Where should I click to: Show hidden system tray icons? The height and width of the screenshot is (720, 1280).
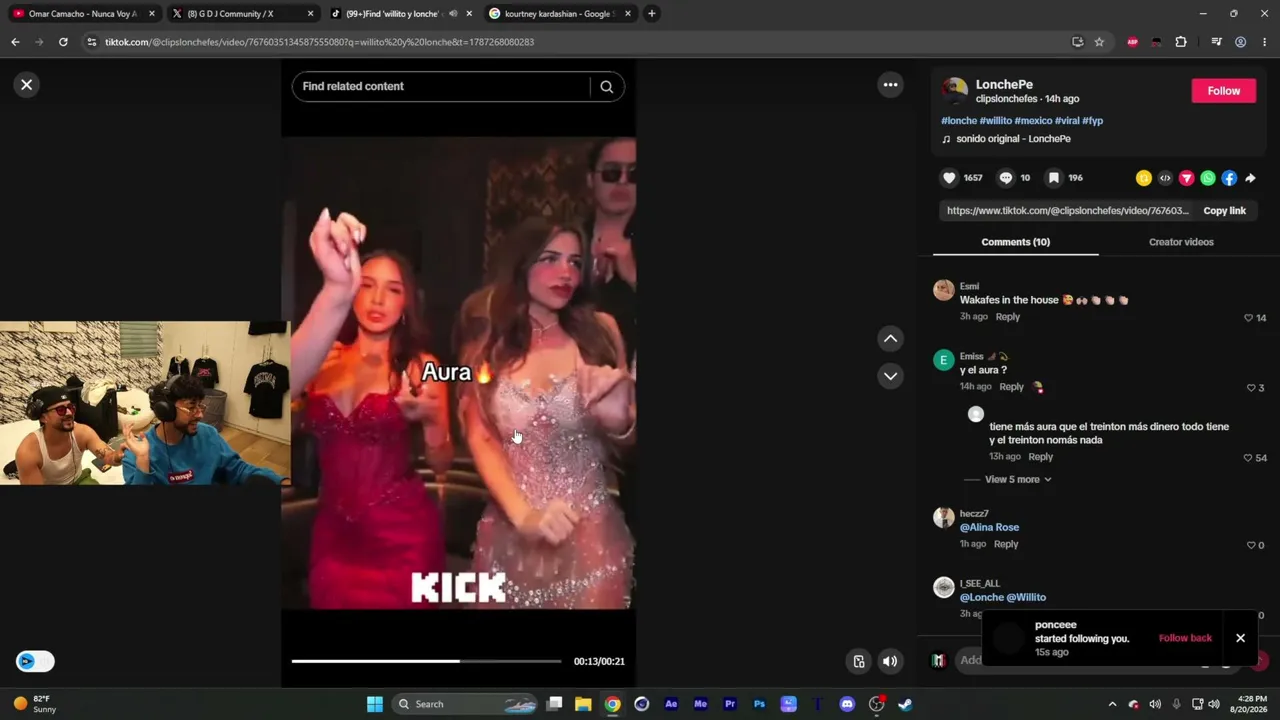pos(1112,704)
